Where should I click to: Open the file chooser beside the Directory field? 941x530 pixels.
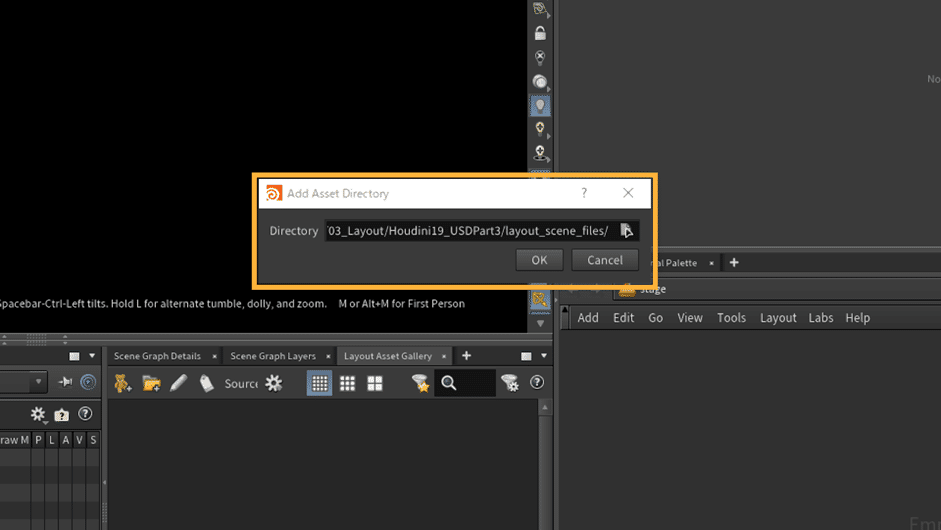626,230
